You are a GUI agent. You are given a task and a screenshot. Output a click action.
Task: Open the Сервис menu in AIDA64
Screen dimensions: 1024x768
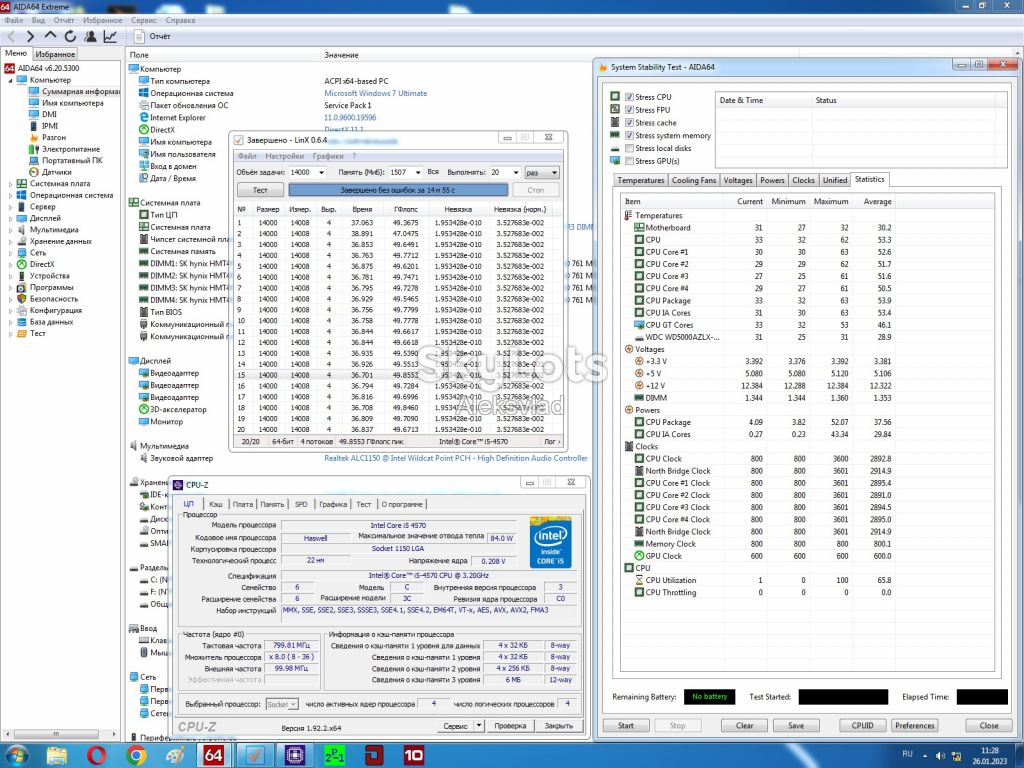pos(144,20)
